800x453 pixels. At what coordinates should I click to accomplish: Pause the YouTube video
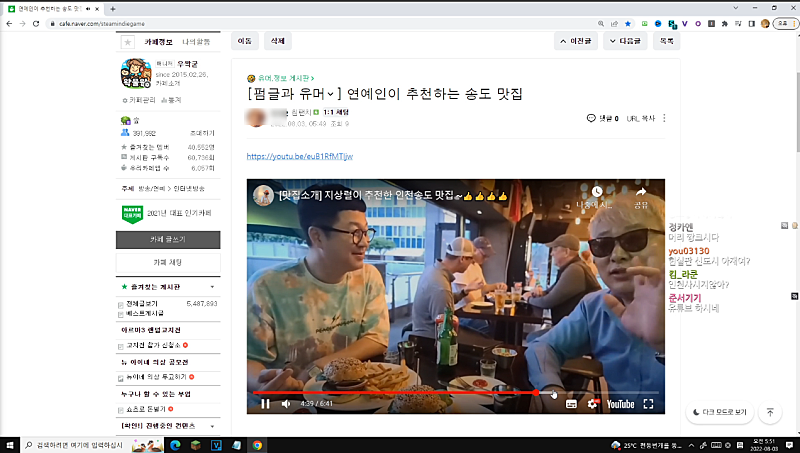pos(265,404)
